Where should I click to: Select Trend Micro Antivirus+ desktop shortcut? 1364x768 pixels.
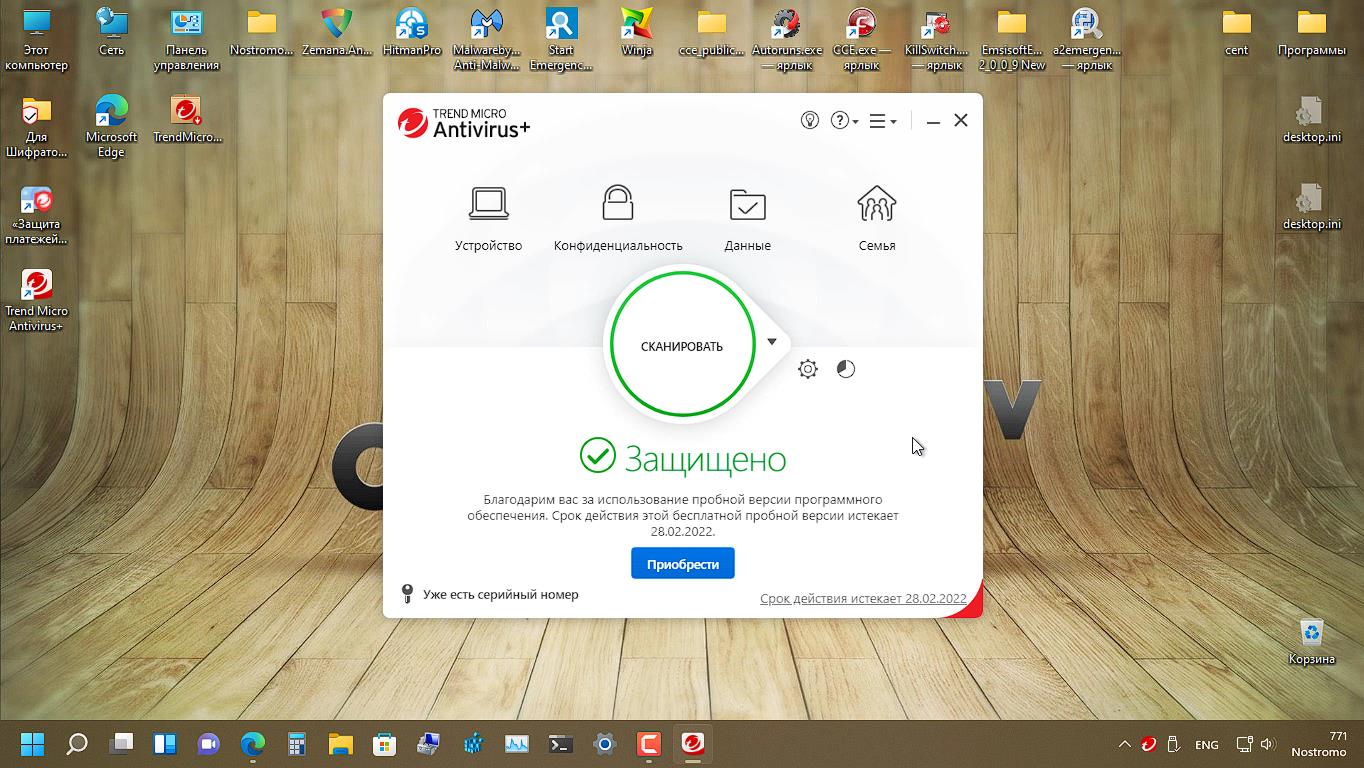coord(37,300)
